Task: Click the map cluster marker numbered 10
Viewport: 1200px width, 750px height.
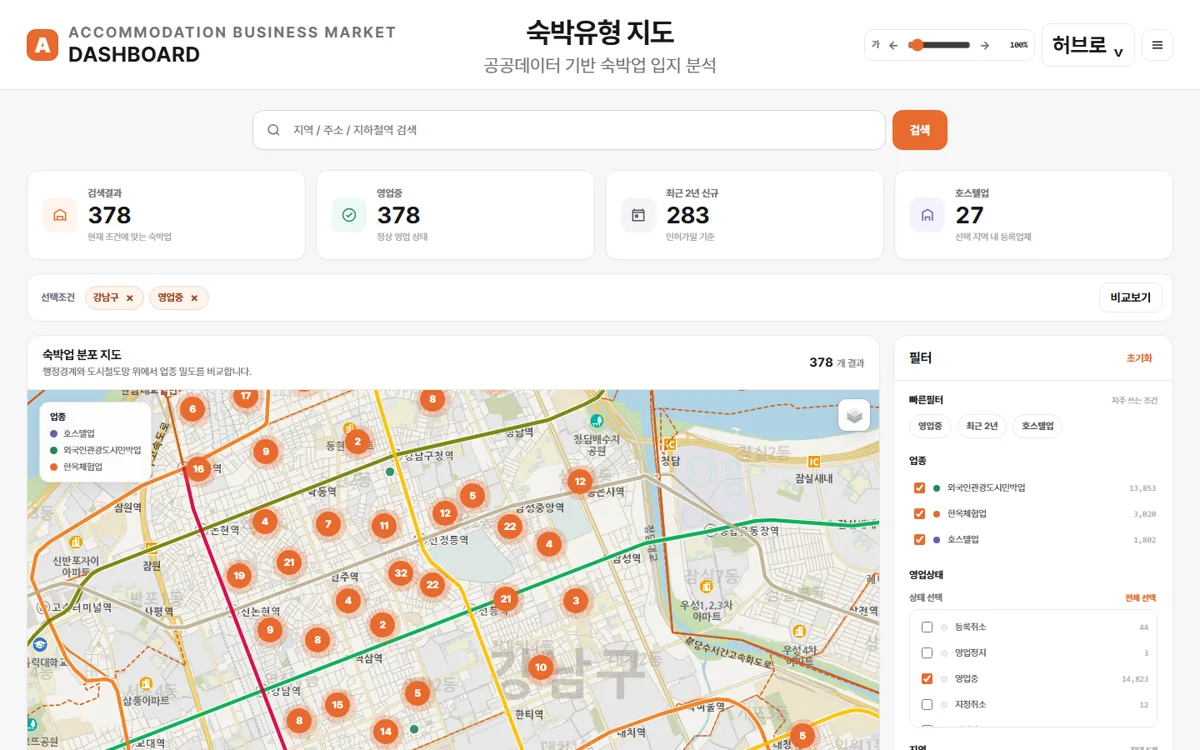Action: tap(540, 667)
